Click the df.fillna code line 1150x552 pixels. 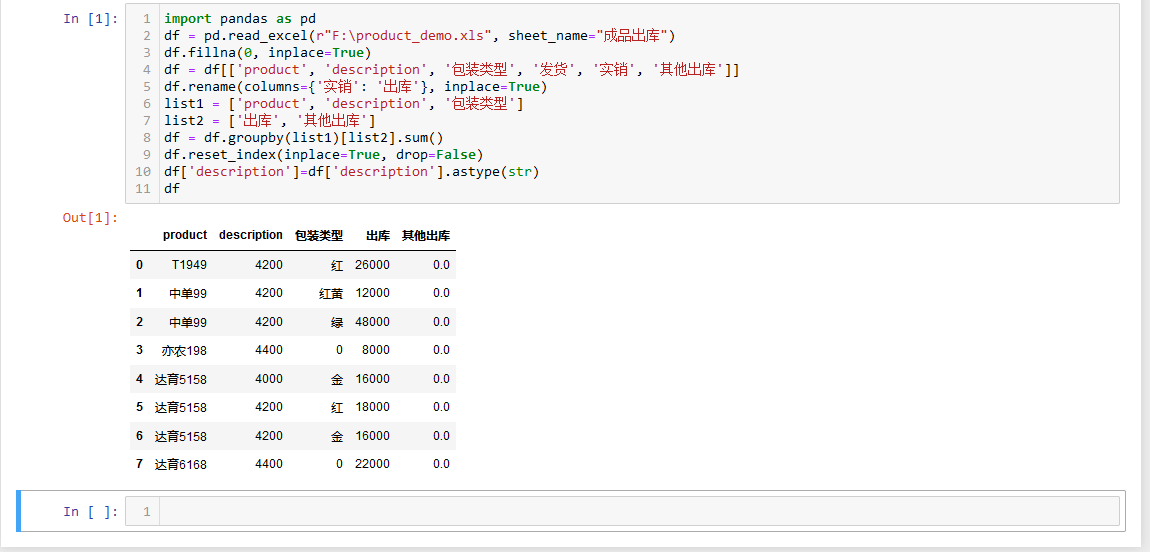pyautogui.click(x=268, y=52)
